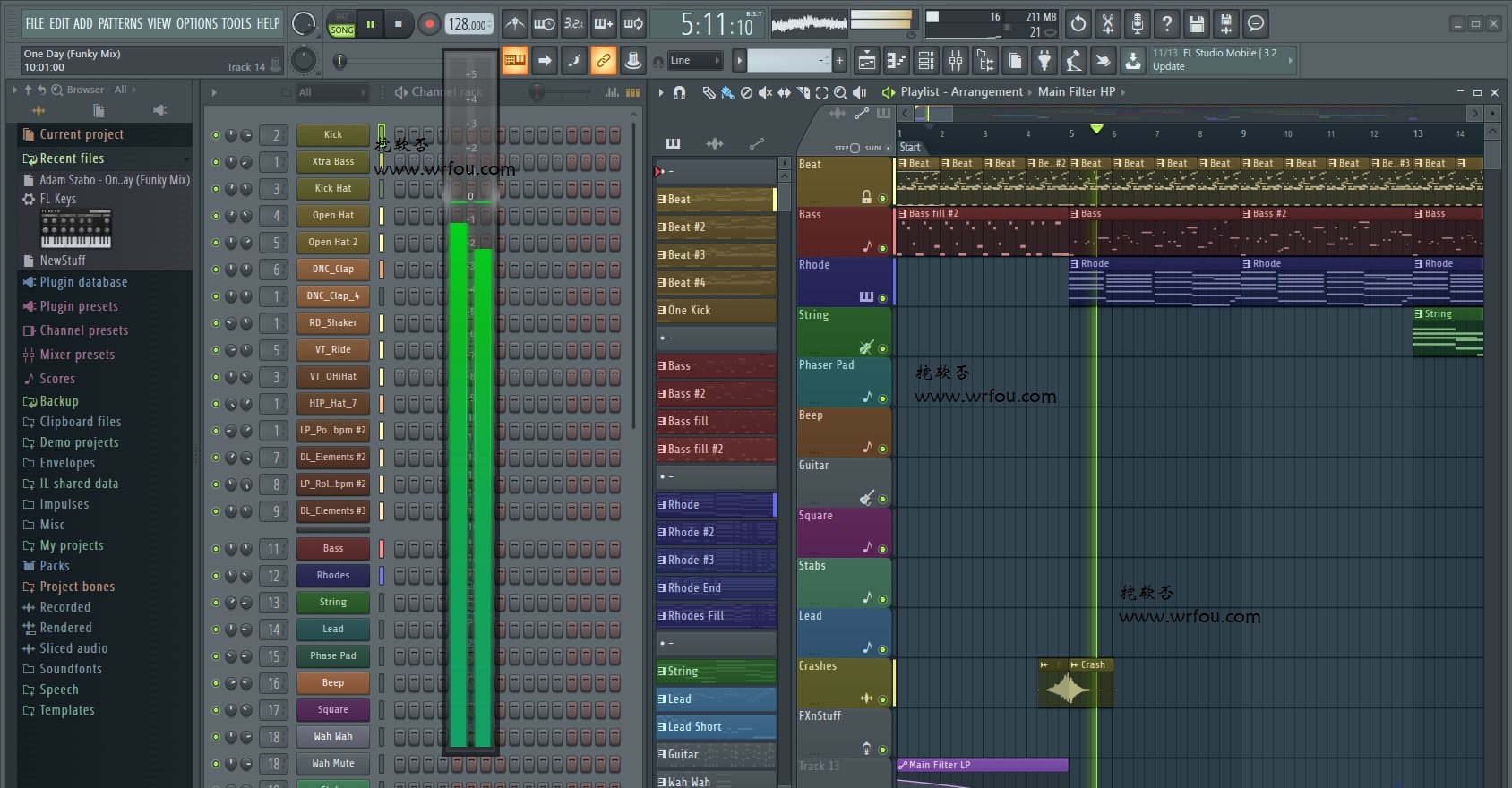Screen dimensions: 1512x788
Task: Adjust the main volume knob
Action: 304,24
